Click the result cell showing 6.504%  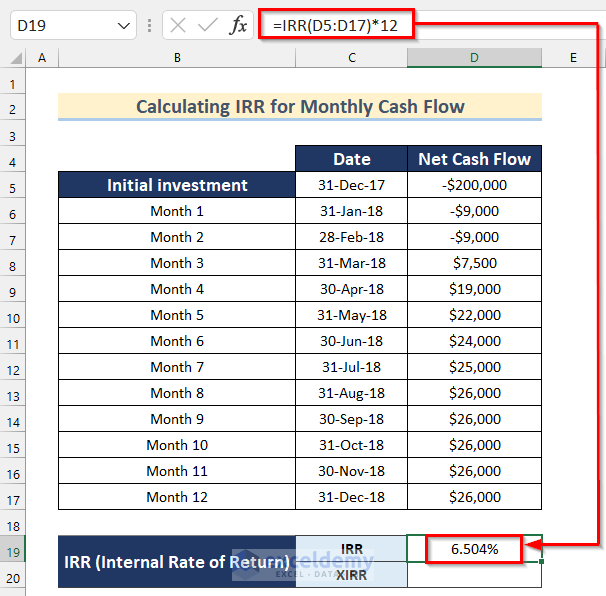pyautogui.click(x=474, y=549)
